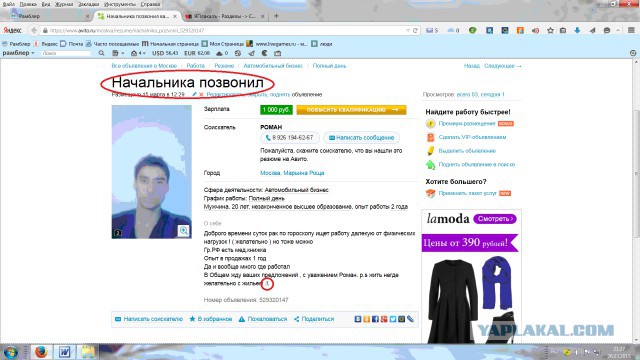Click Поднять объявление в поиске link

pyautogui.click(x=477, y=164)
